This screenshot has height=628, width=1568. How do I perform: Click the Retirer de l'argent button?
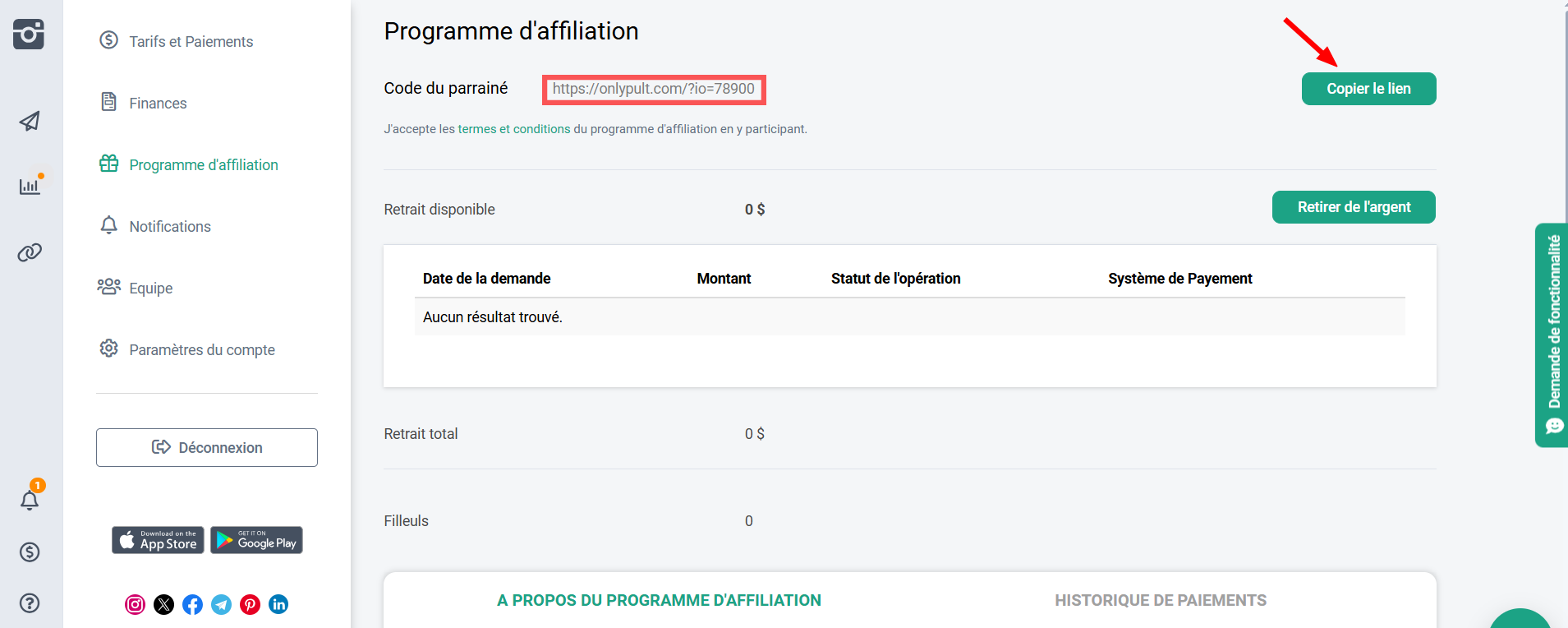coord(1353,207)
